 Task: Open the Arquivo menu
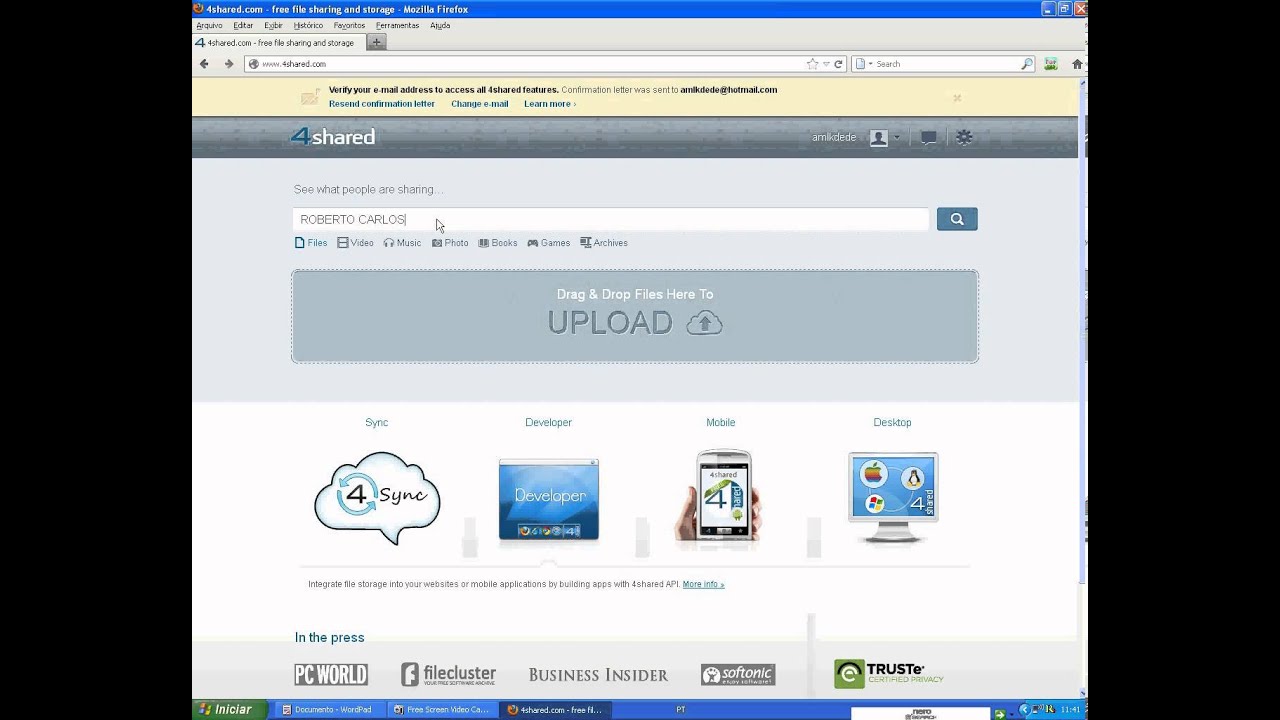pyautogui.click(x=209, y=25)
